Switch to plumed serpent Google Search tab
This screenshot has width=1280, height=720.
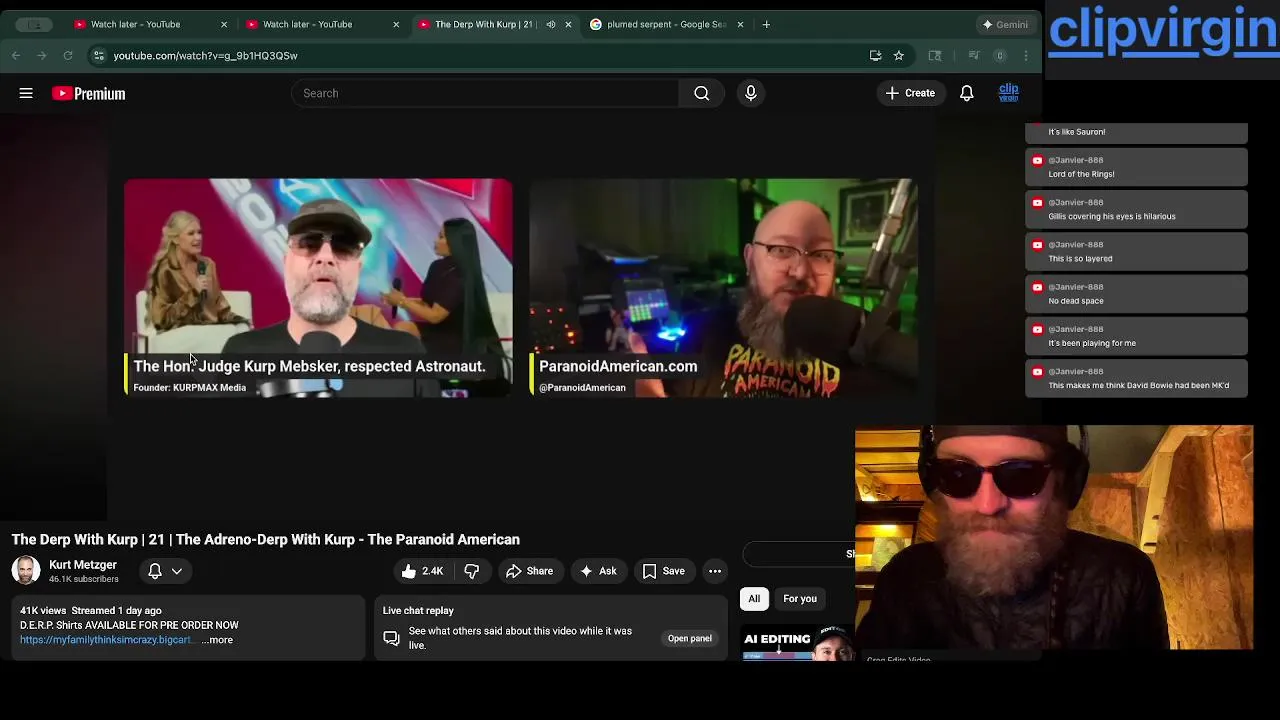coord(667,24)
